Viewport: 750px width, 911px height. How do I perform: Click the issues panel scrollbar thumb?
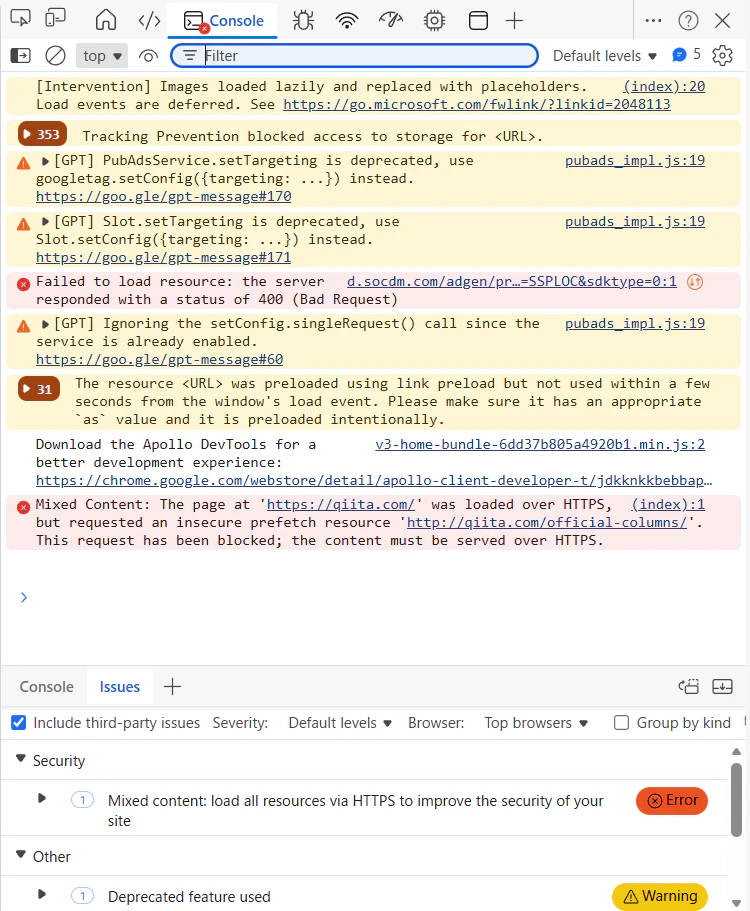[736, 799]
